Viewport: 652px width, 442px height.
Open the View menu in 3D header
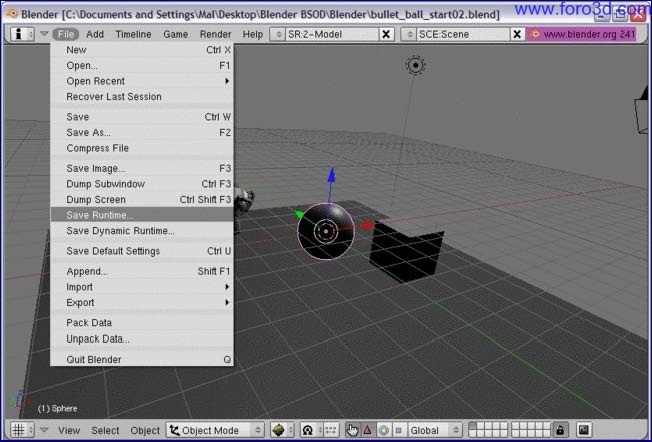pos(69,430)
